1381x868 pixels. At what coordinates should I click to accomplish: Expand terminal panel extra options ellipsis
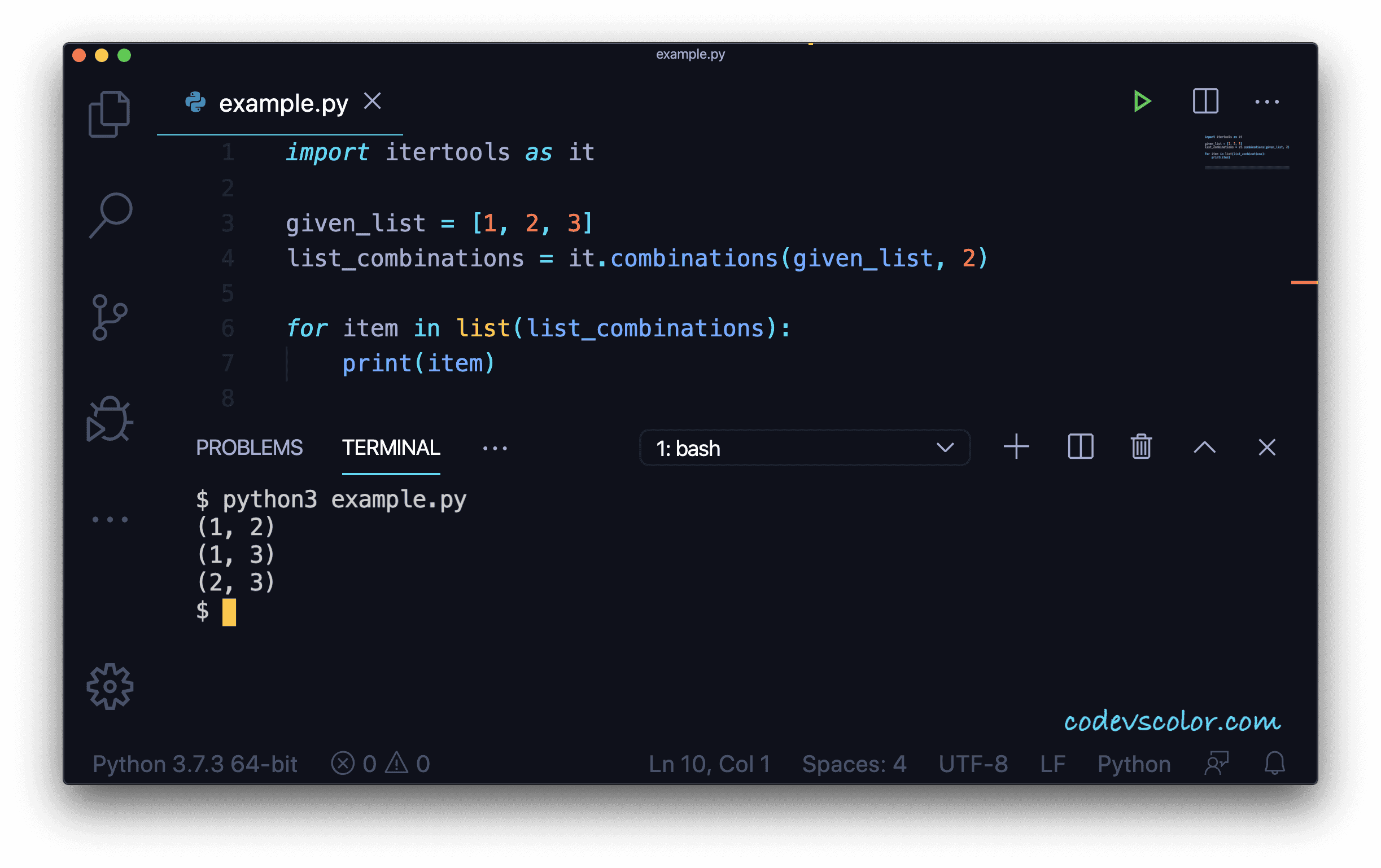click(495, 448)
